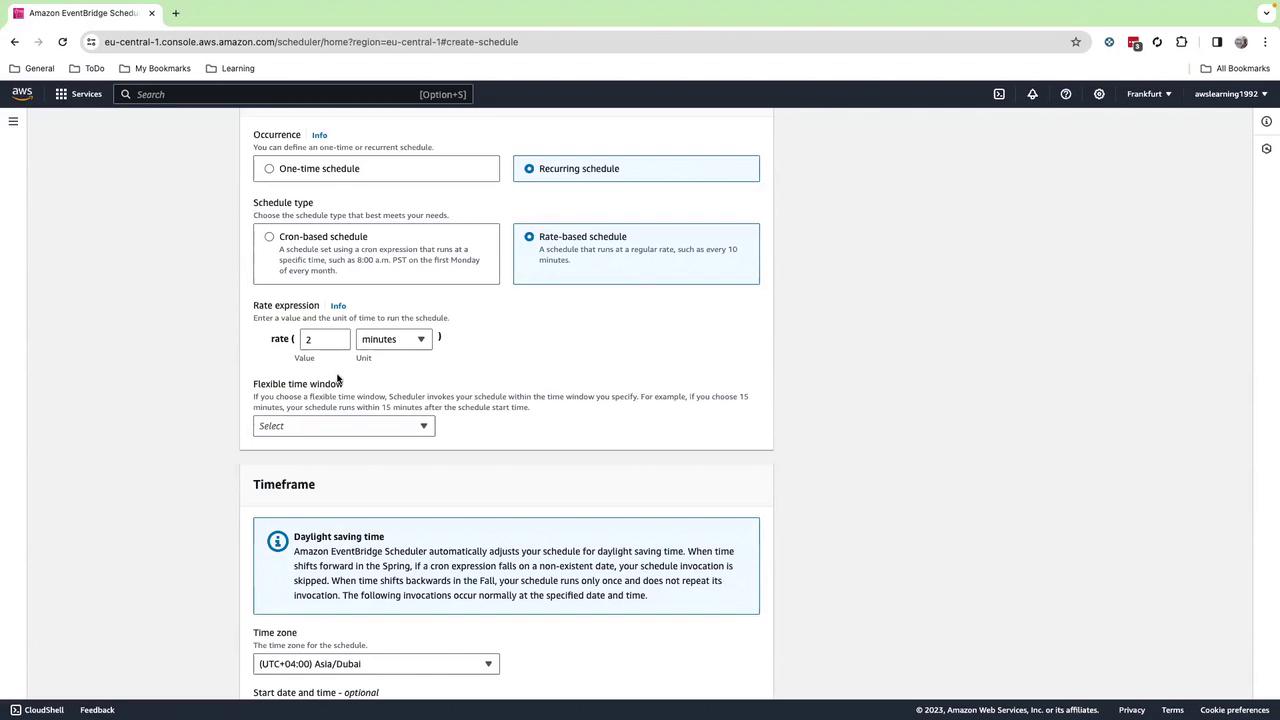Open the hexagon panel icon below info
The width and height of the screenshot is (1280, 720).
coord(1266,149)
